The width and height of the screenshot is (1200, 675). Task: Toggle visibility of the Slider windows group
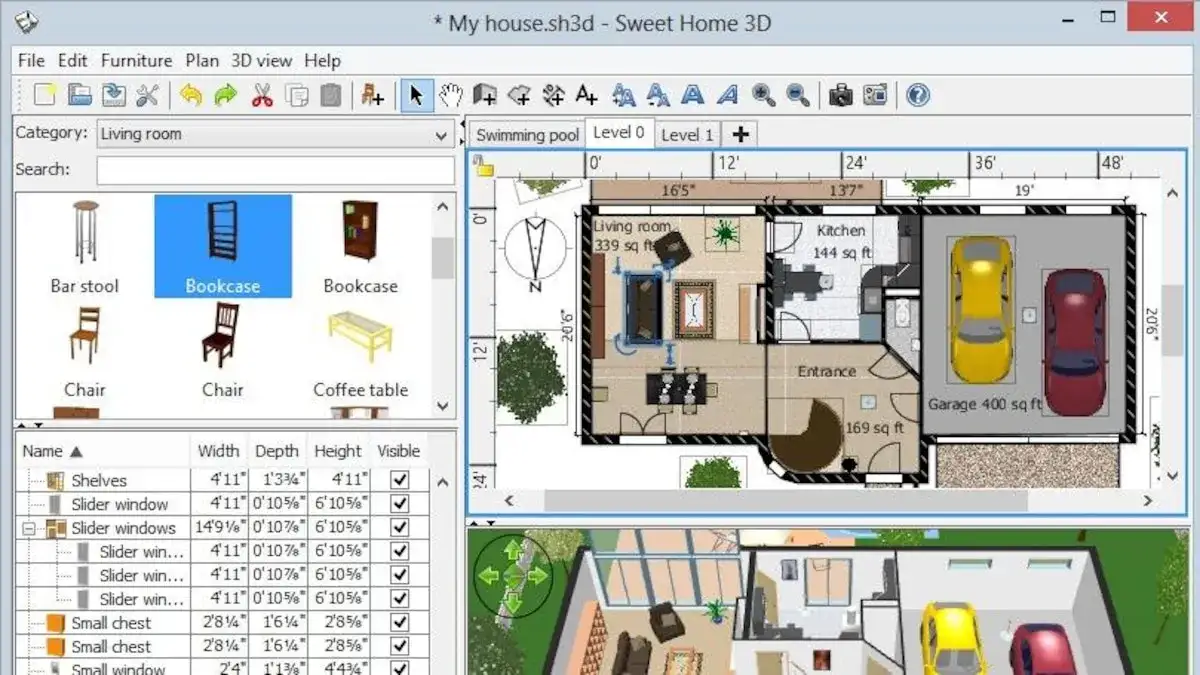400,528
